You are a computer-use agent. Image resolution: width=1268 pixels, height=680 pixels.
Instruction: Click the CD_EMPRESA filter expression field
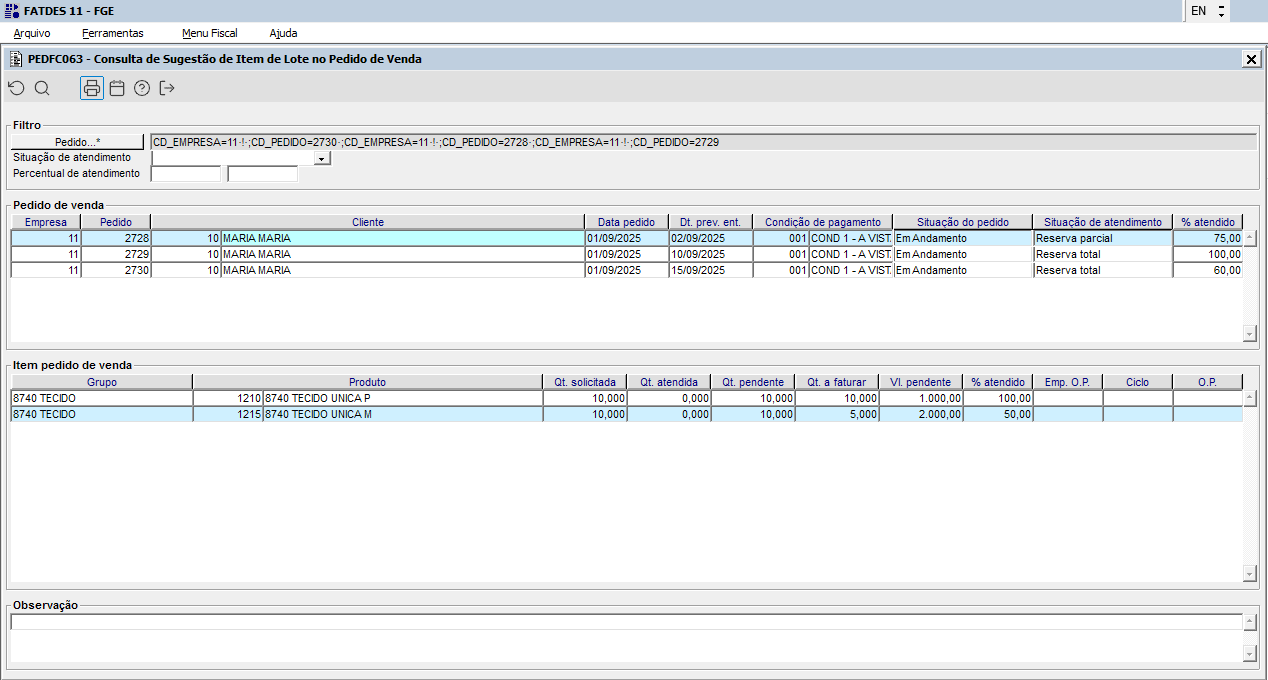(x=703, y=142)
